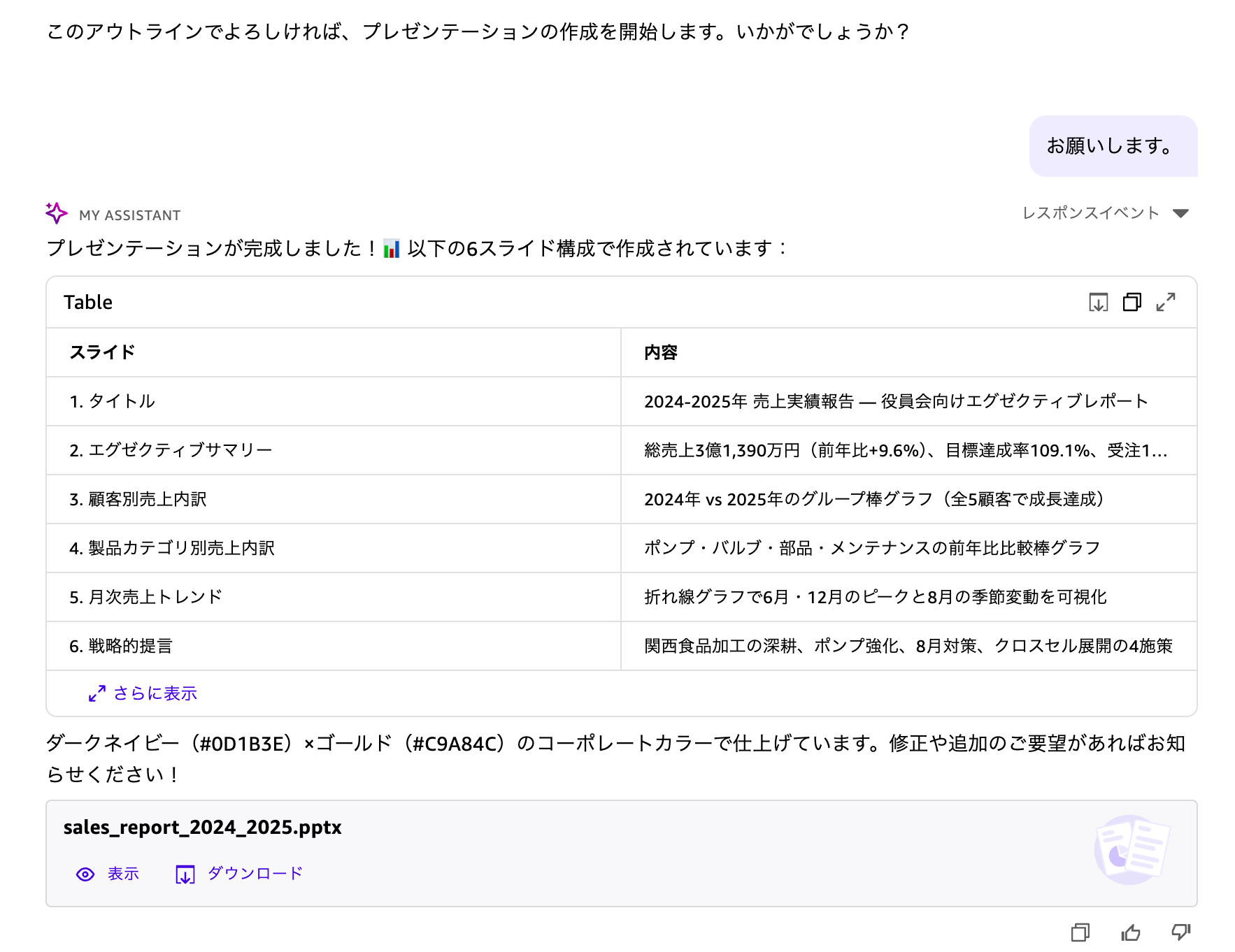The width and height of the screenshot is (1235, 952).
Task: Copy the assistant response with bottom copy icon
Action: coord(1080,932)
